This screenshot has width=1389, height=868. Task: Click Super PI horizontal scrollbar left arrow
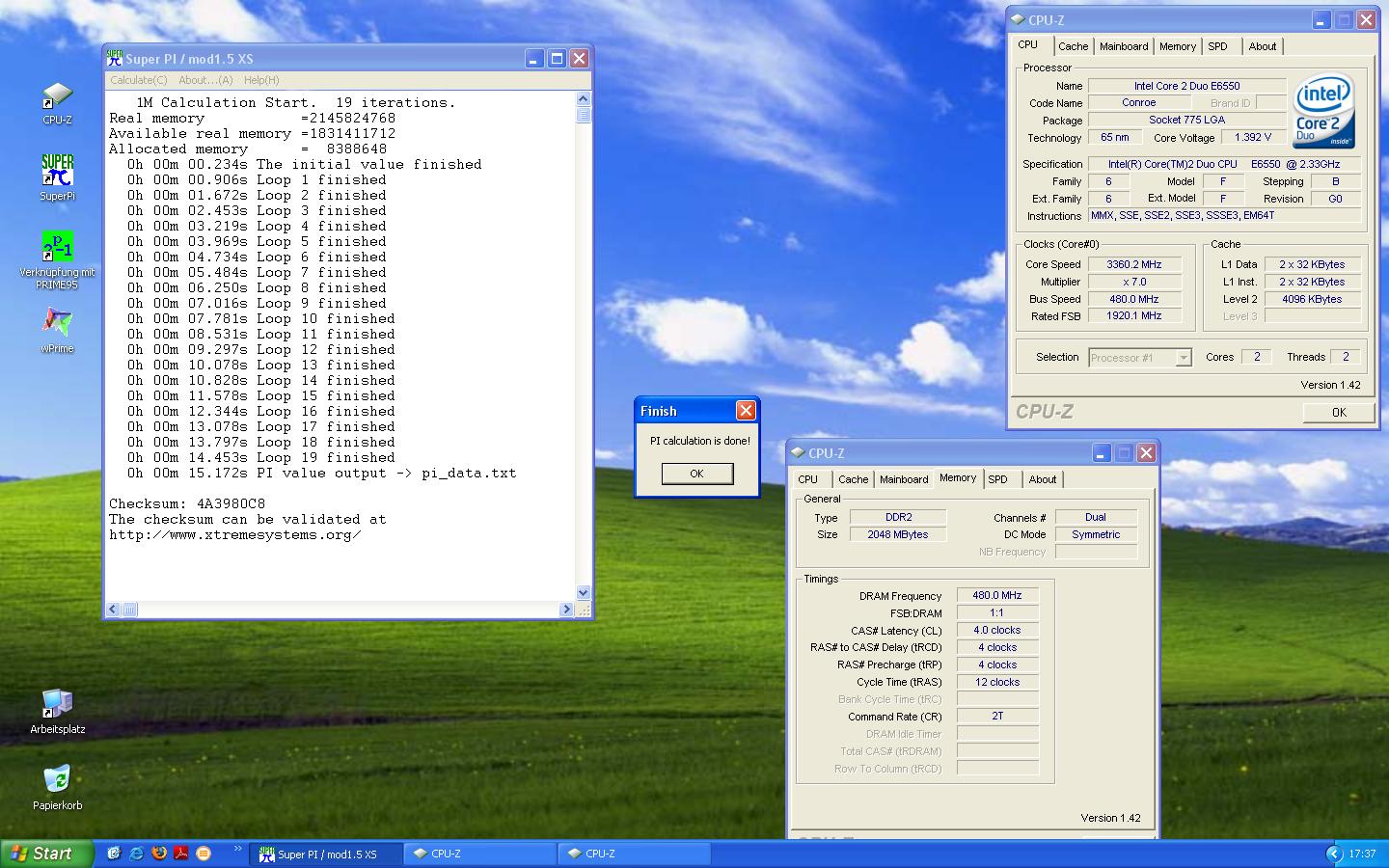[113, 610]
